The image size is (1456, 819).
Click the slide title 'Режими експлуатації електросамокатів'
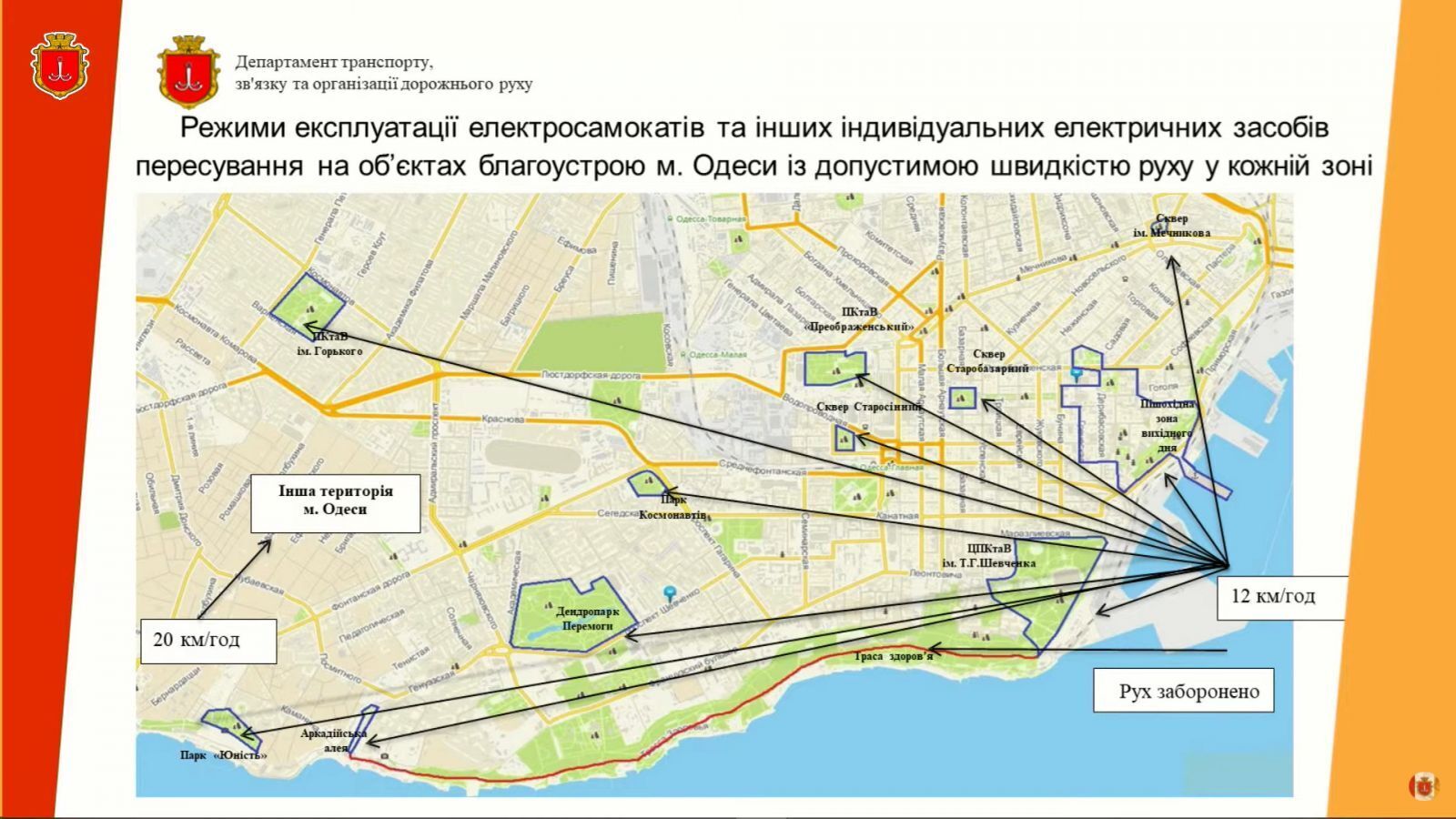pos(753,147)
